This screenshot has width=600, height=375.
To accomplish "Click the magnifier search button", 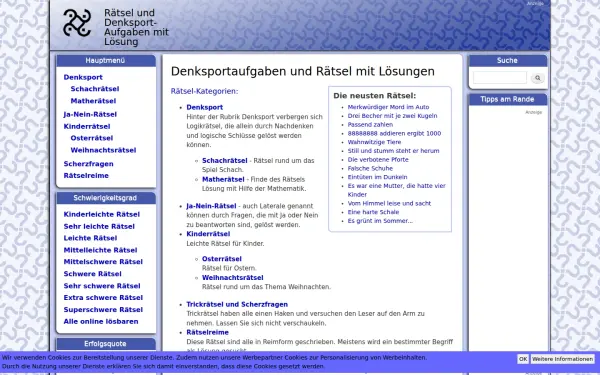I will coord(538,78).
